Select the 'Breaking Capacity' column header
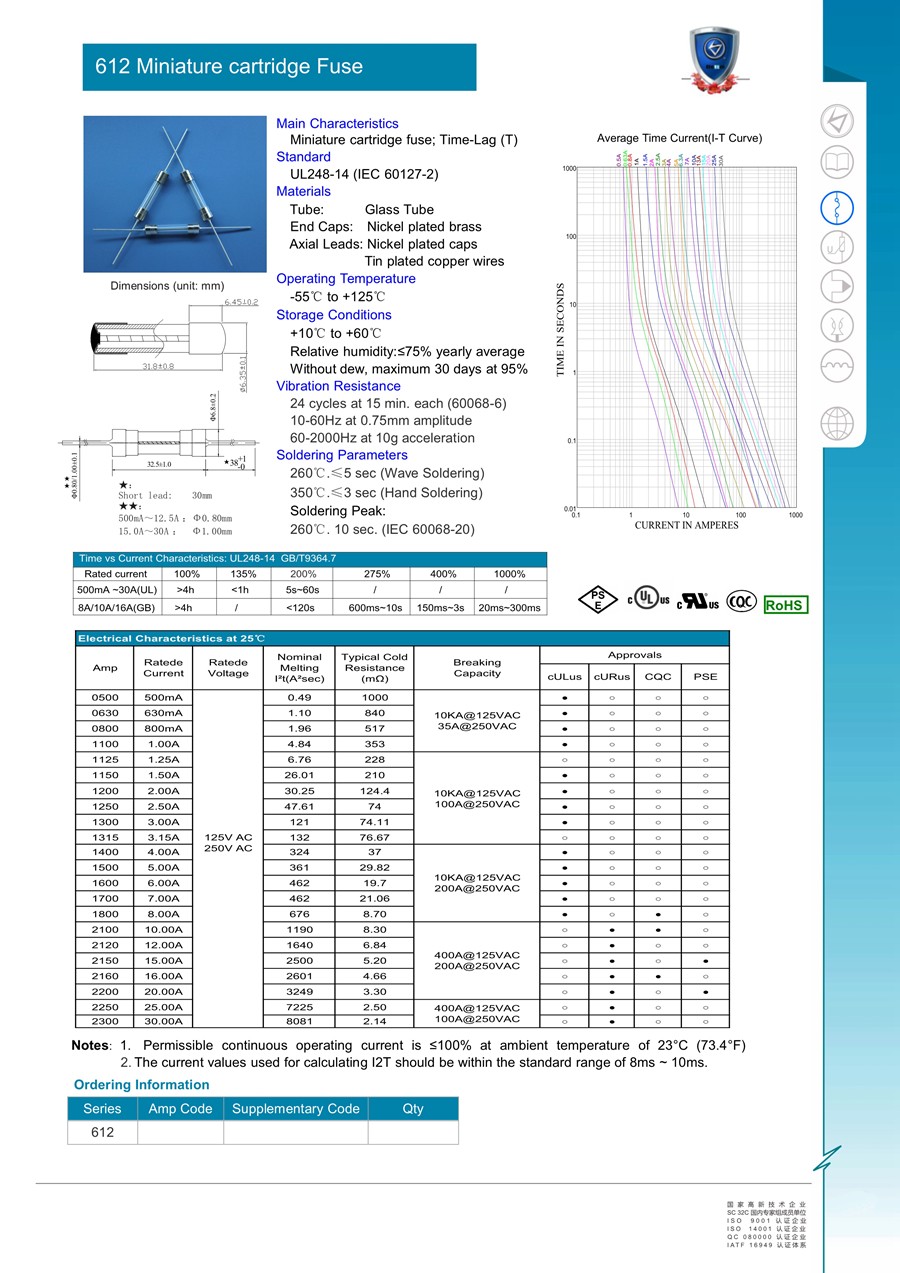This screenshot has width=900, height=1273. pyautogui.click(x=477, y=668)
